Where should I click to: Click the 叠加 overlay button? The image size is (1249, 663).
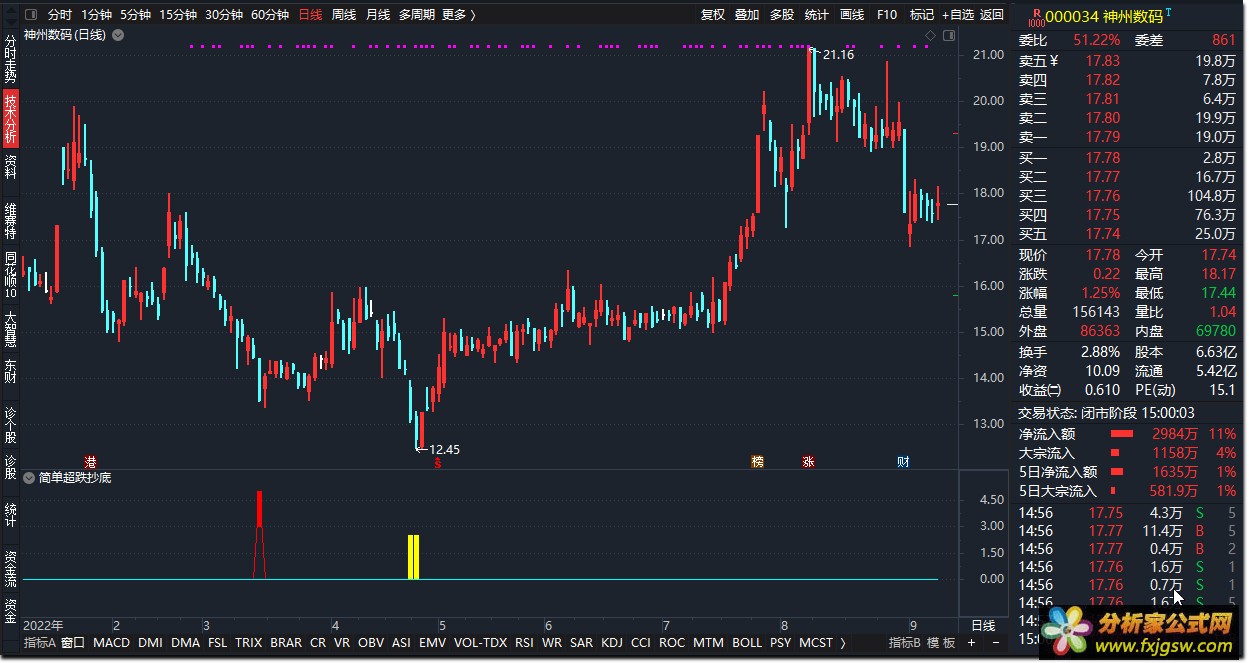click(x=747, y=15)
